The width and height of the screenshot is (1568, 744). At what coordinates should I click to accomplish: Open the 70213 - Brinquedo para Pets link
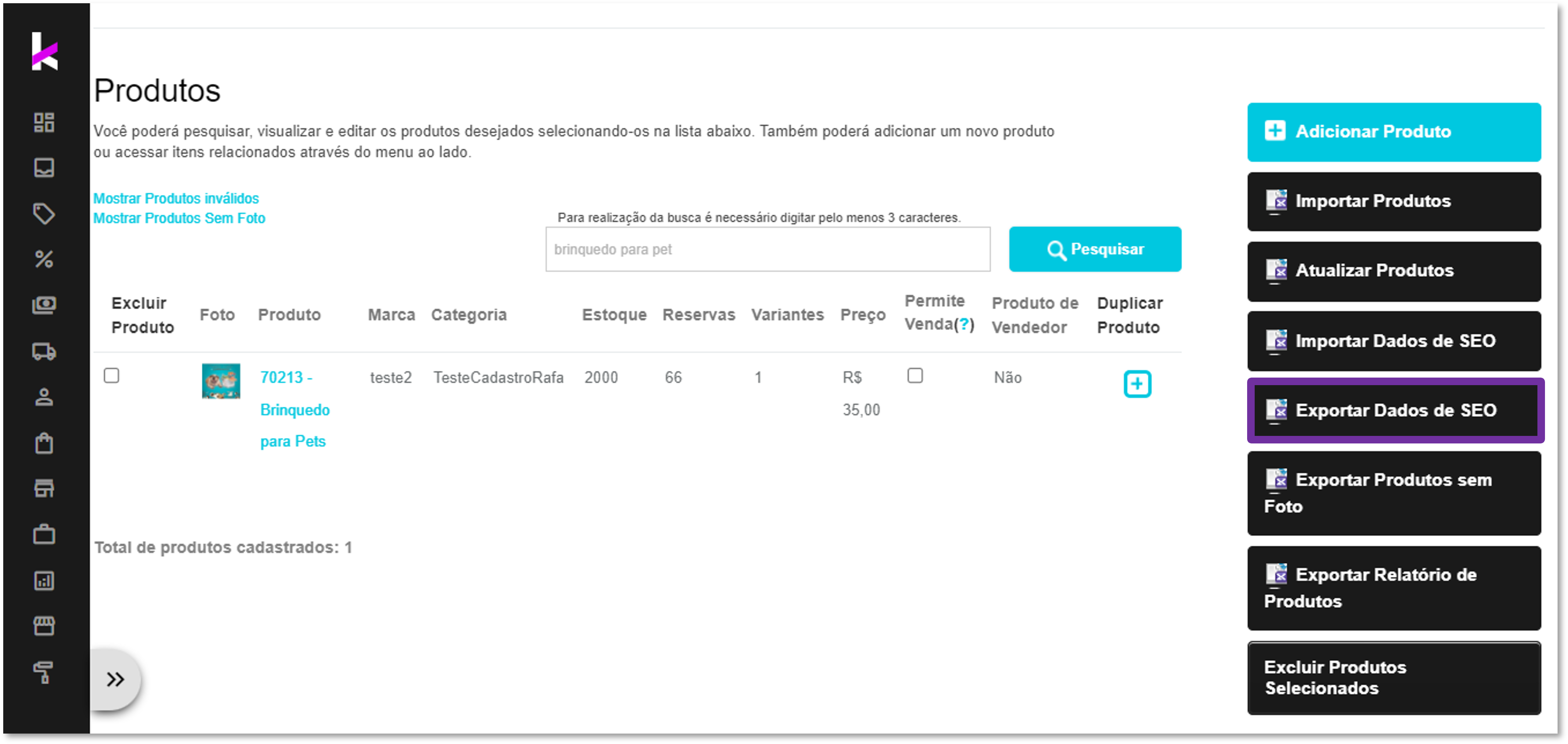point(295,410)
